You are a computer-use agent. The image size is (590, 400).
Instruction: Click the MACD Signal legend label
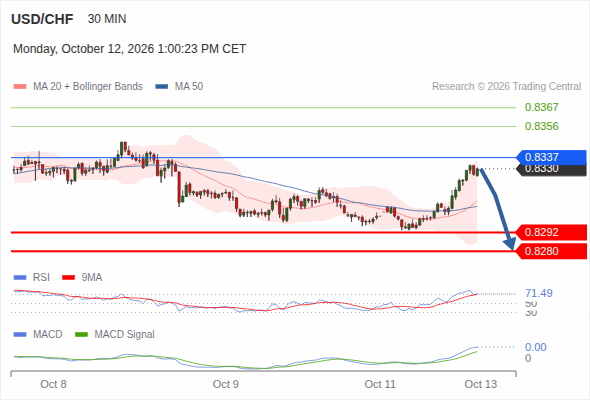point(125,334)
